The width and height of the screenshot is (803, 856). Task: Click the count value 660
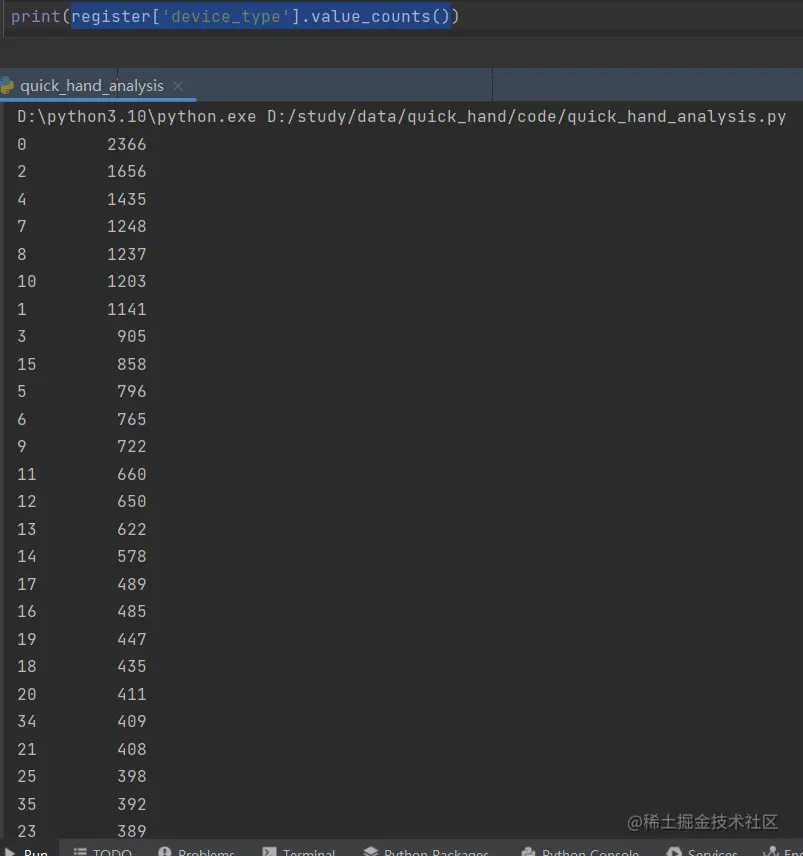(x=132, y=474)
